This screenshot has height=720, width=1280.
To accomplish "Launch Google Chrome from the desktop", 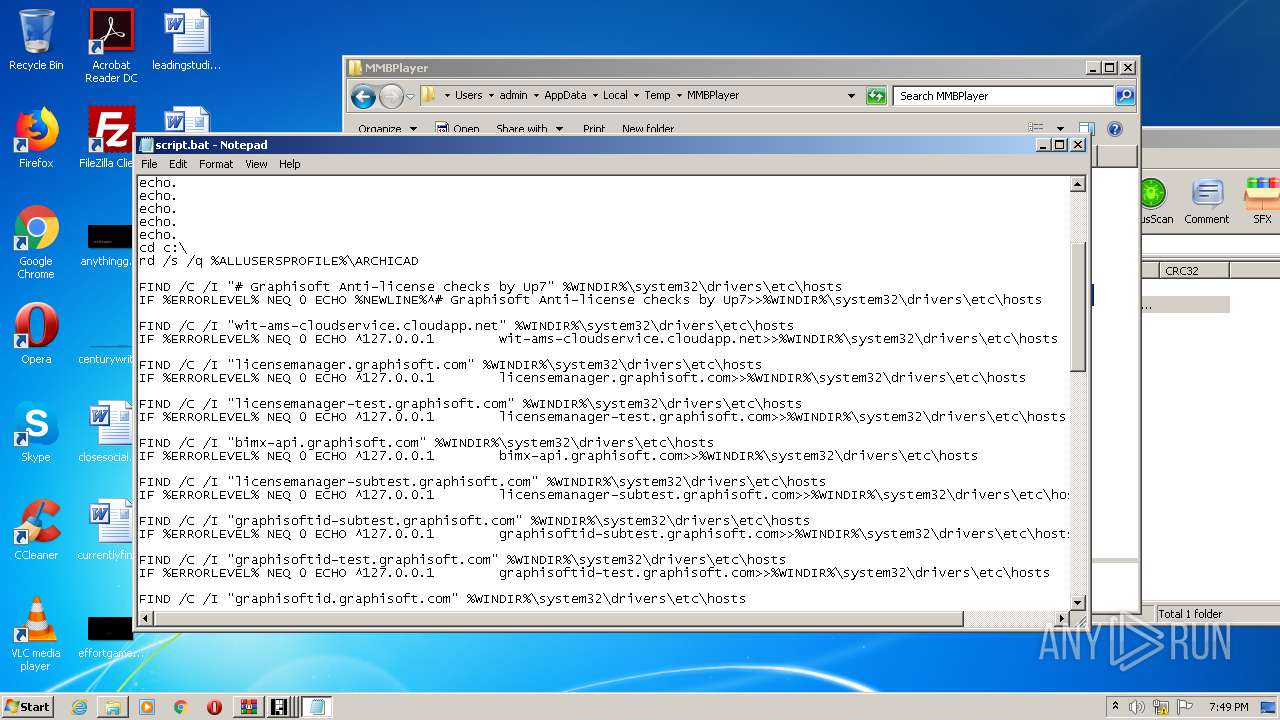I will 36,242.
